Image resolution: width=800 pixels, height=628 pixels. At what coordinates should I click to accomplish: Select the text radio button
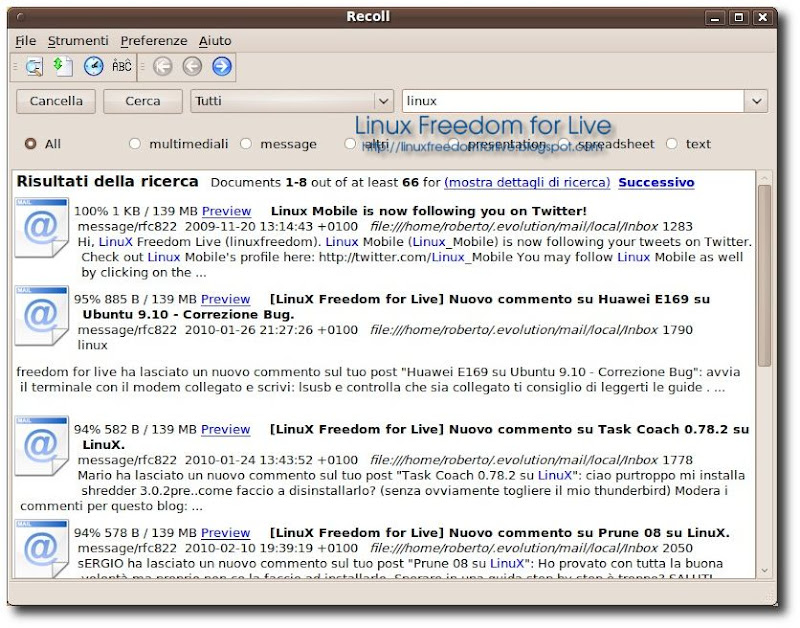click(672, 144)
